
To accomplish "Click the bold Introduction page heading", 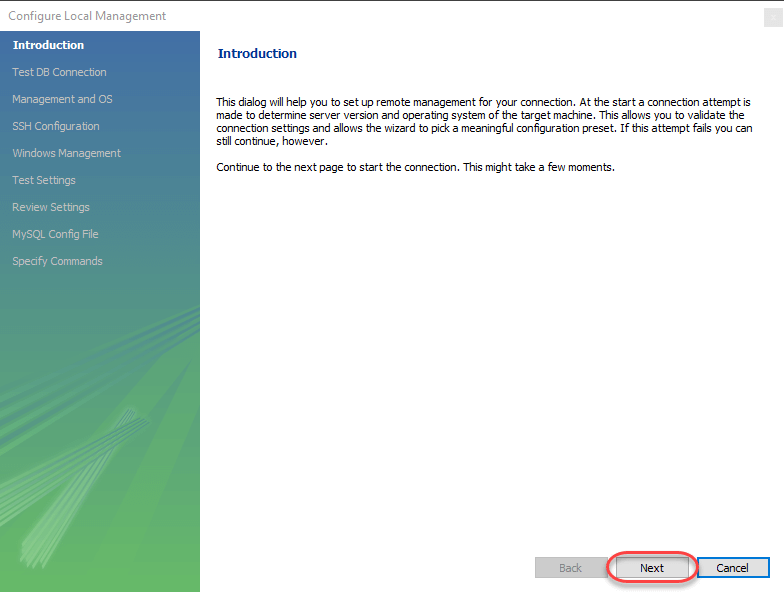I will (x=257, y=54).
